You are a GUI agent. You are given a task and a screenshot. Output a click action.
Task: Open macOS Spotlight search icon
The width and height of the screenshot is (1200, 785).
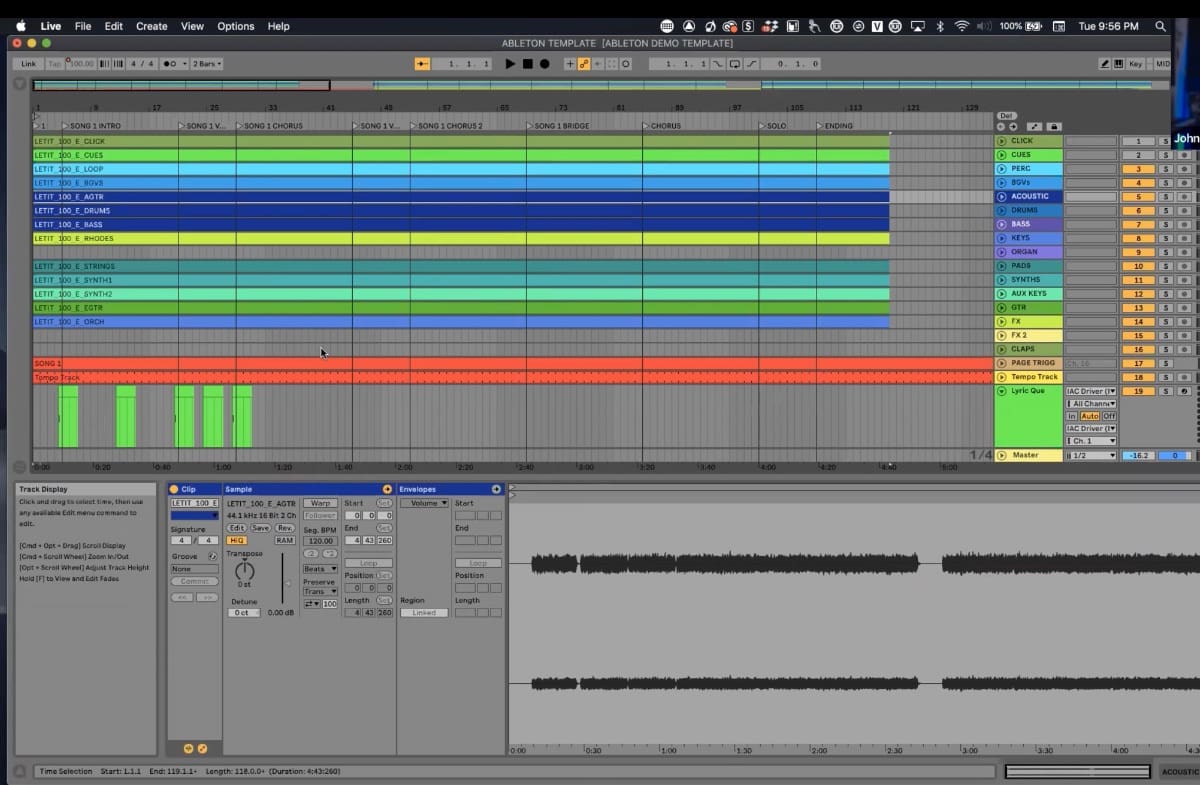1160,26
